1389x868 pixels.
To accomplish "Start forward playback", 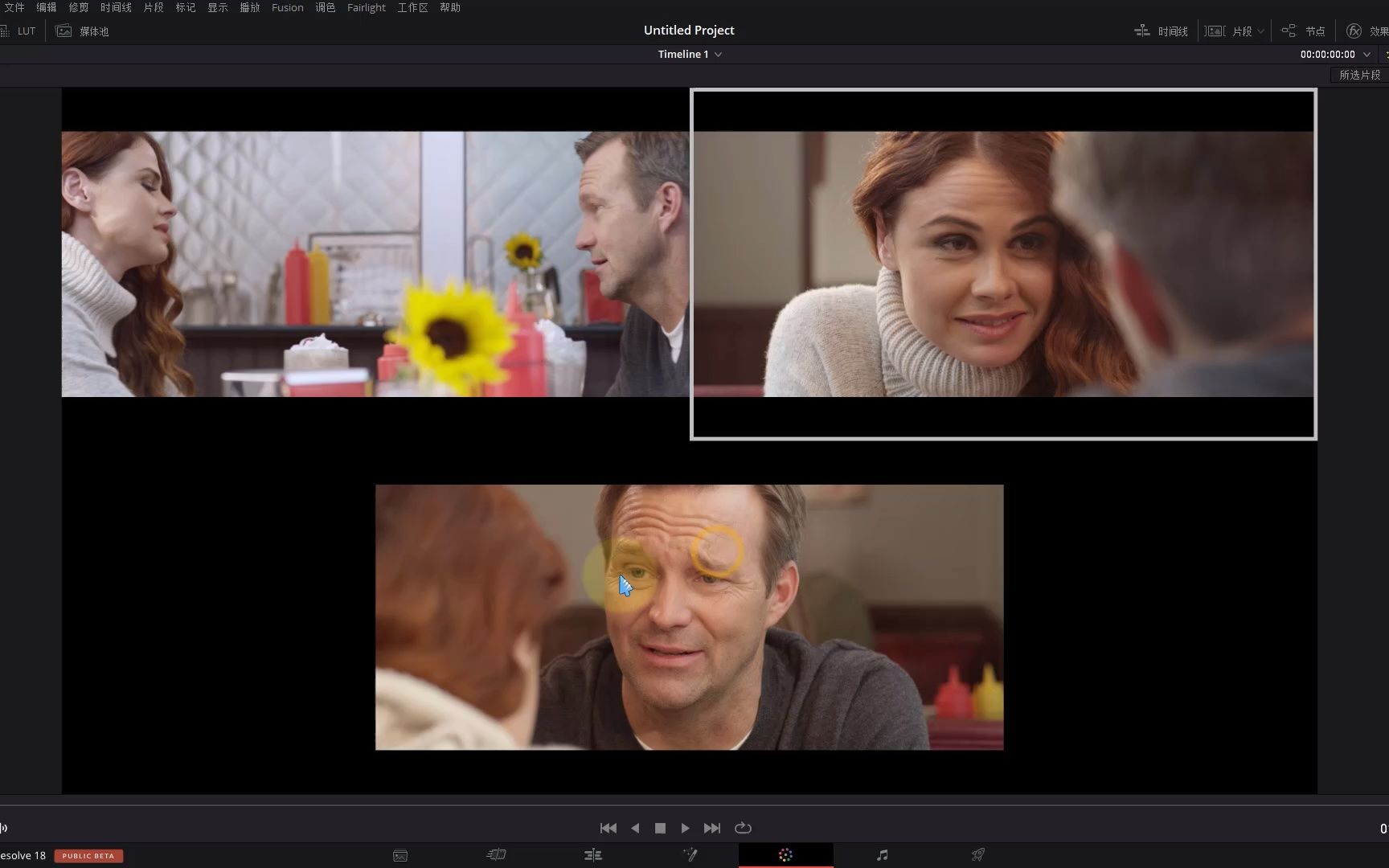I will click(x=685, y=828).
